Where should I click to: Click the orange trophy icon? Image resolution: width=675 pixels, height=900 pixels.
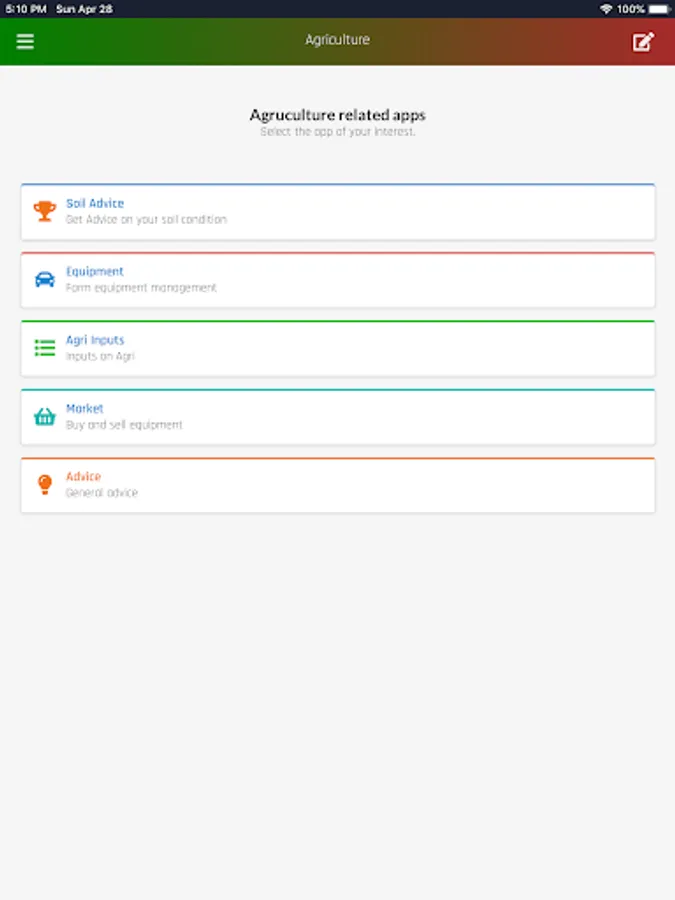45,211
